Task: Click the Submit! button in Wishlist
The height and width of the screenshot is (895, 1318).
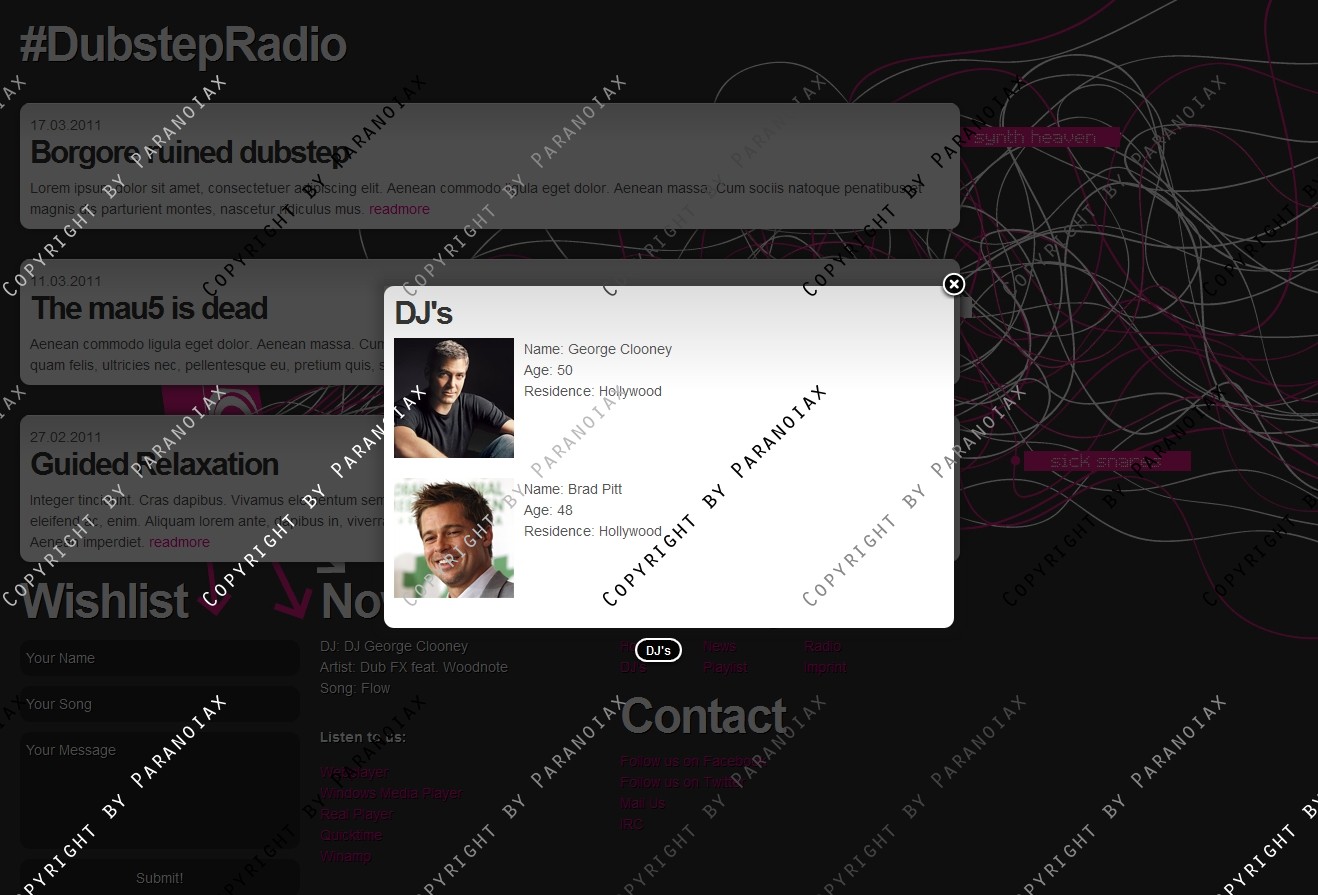Action: pyautogui.click(x=160, y=878)
